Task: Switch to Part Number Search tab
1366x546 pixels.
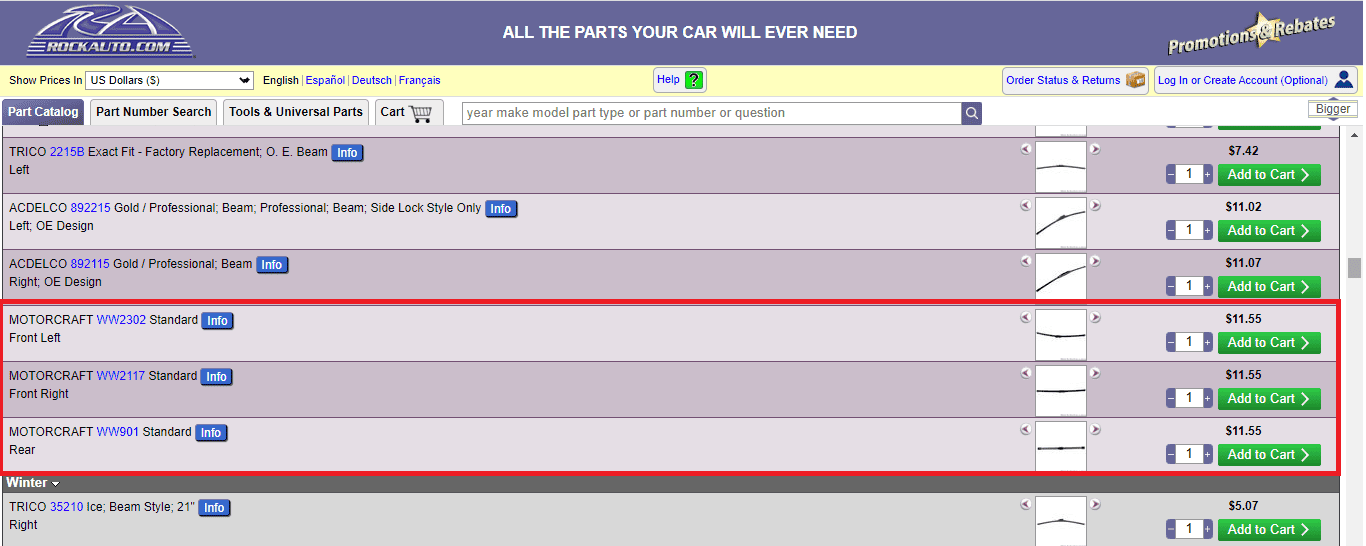Action: tap(154, 112)
